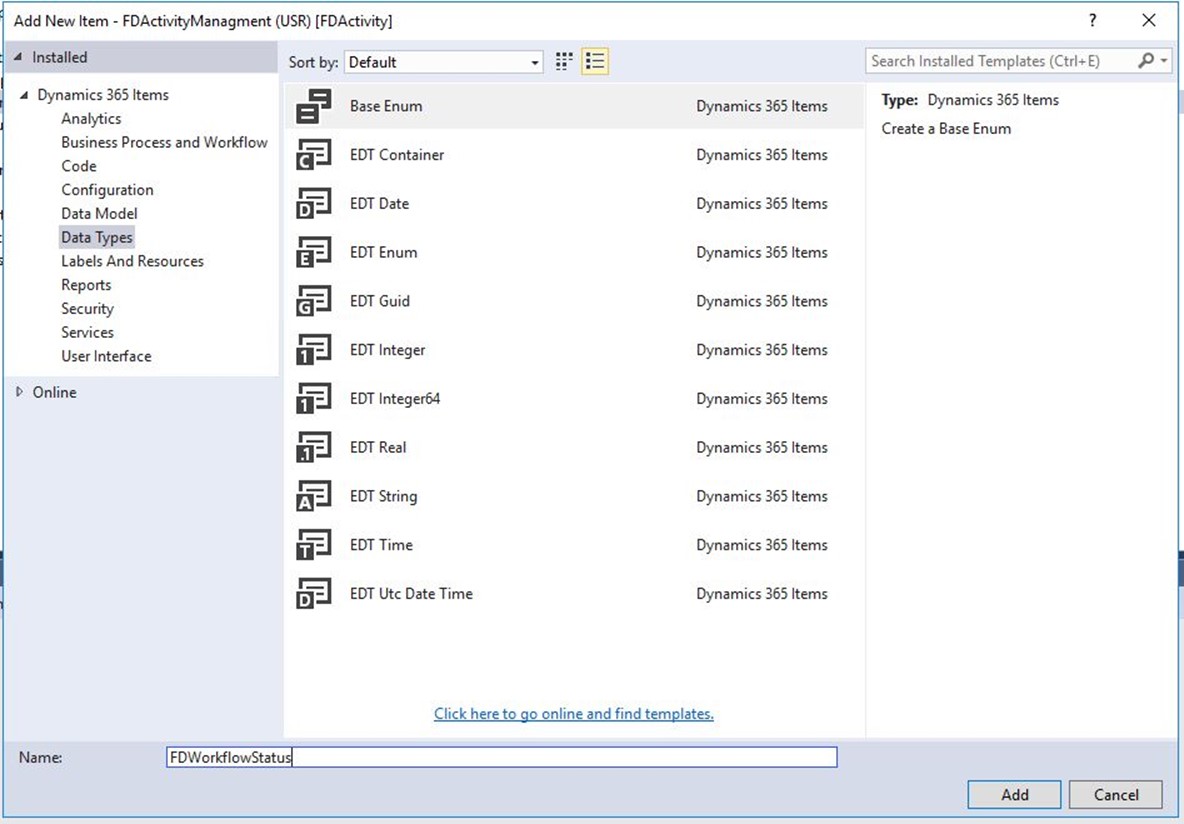The height and width of the screenshot is (824, 1184).
Task: Click the Cancel button
Action: click(1116, 795)
